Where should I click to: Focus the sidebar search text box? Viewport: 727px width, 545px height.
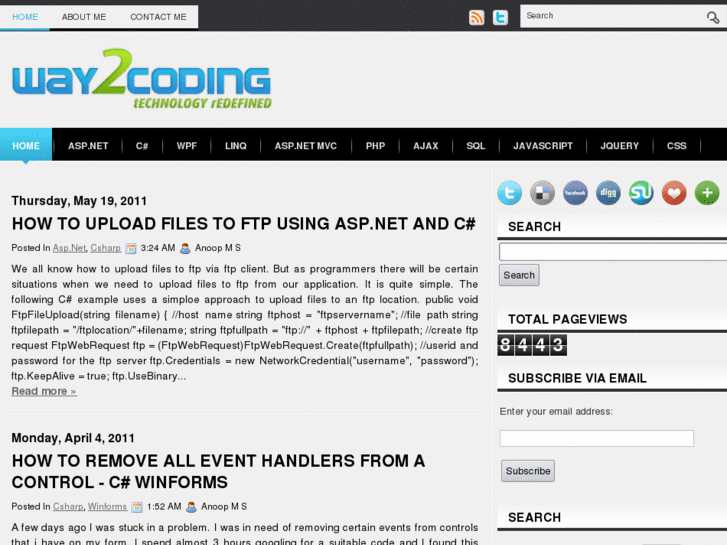click(x=613, y=252)
